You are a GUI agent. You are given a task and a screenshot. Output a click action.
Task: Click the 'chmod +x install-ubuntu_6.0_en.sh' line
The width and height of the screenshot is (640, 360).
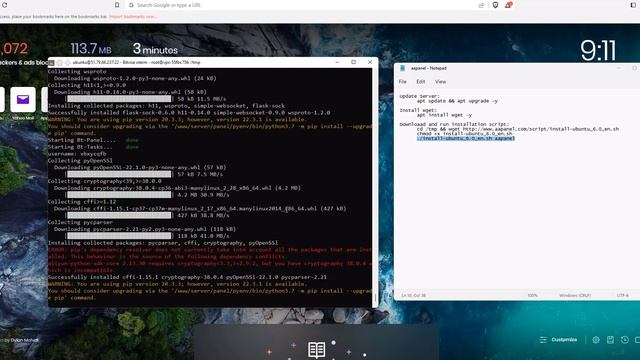(464, 133)
